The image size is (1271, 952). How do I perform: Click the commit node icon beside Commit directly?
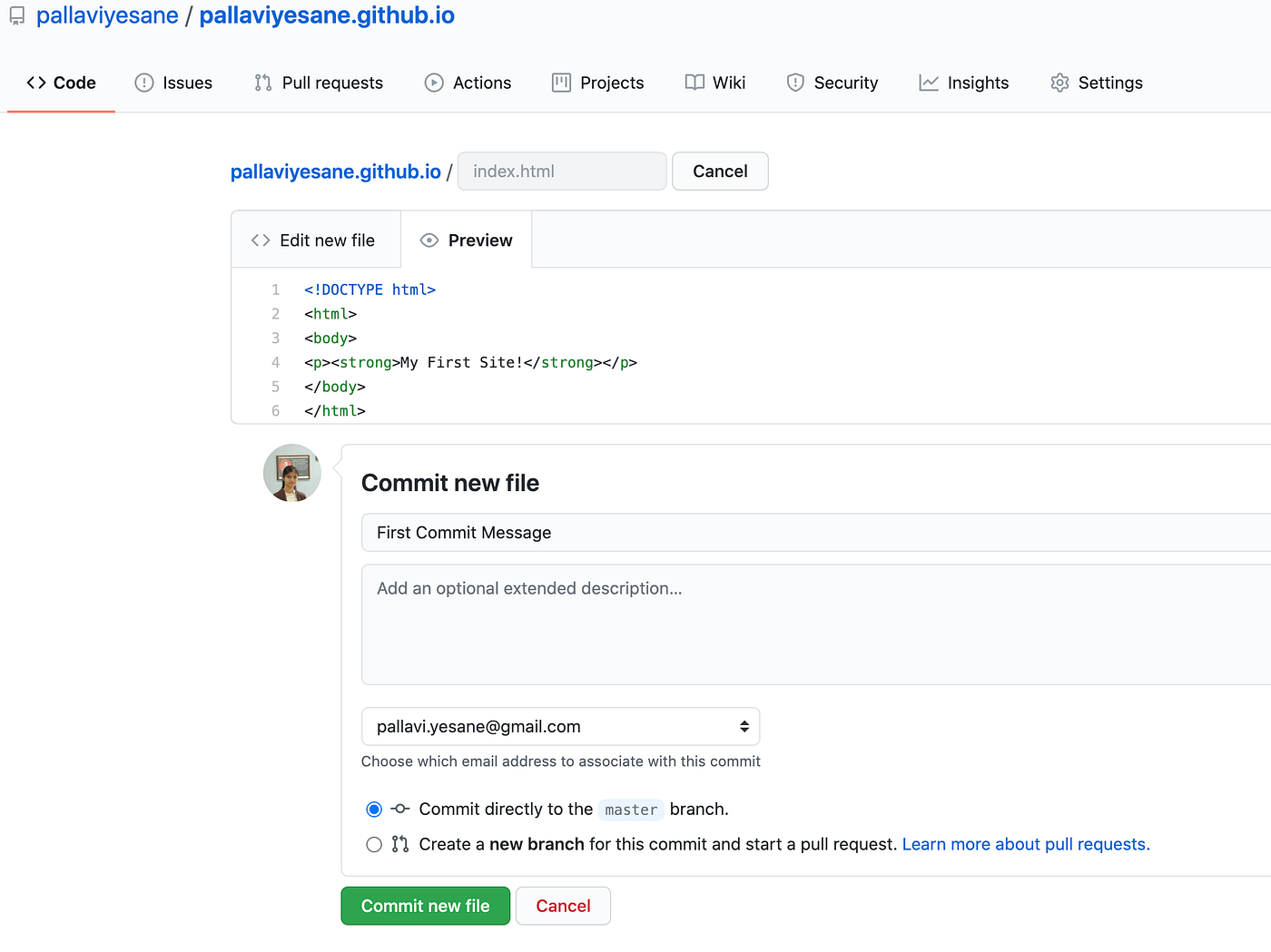click(x=400, y=809)
